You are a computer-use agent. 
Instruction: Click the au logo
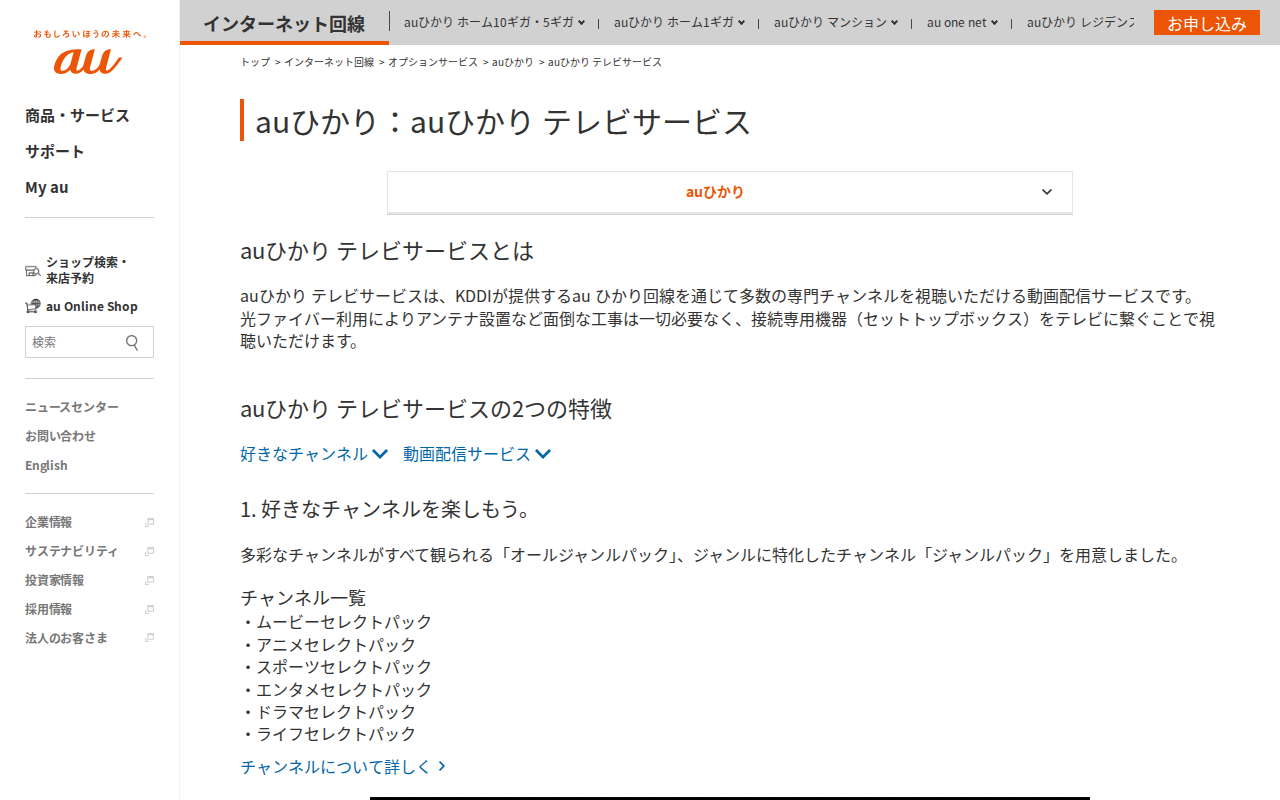pos(89,61)
